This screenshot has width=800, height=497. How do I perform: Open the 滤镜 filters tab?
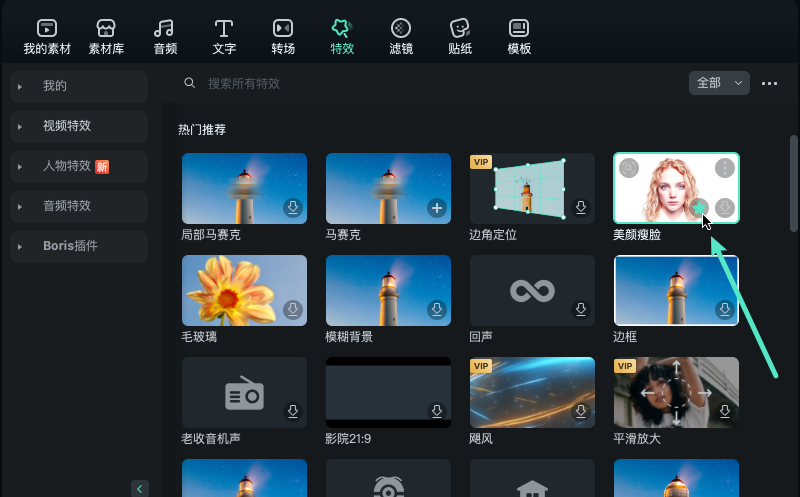tap(401, 37)
